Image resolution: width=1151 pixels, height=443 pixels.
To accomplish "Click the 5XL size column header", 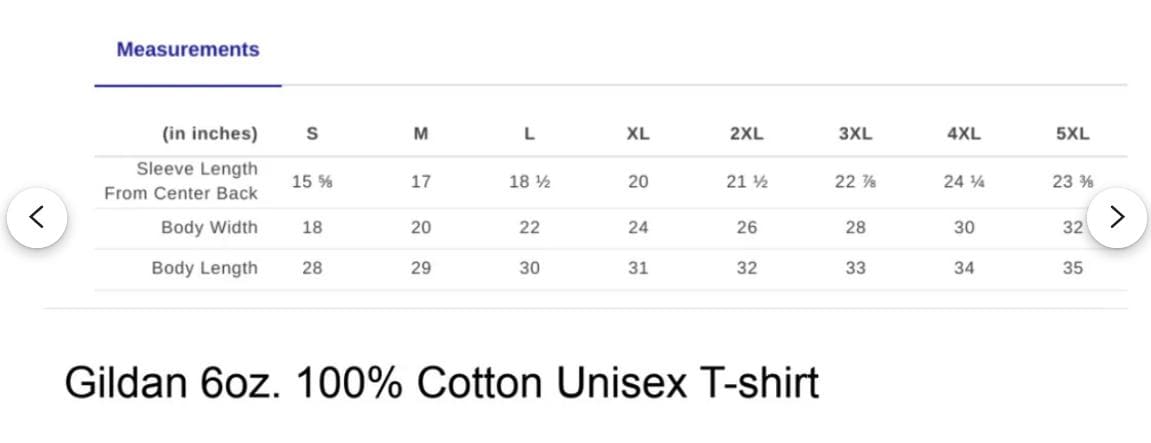I will pos(1072,134).
